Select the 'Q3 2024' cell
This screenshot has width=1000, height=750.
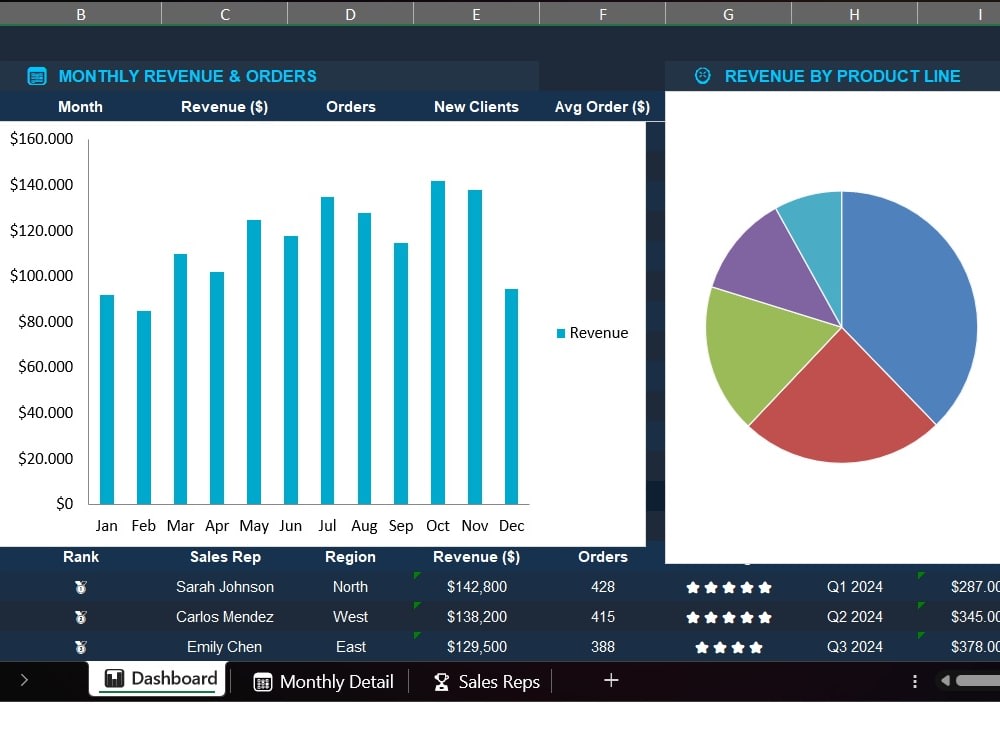[x=855, y=647]
